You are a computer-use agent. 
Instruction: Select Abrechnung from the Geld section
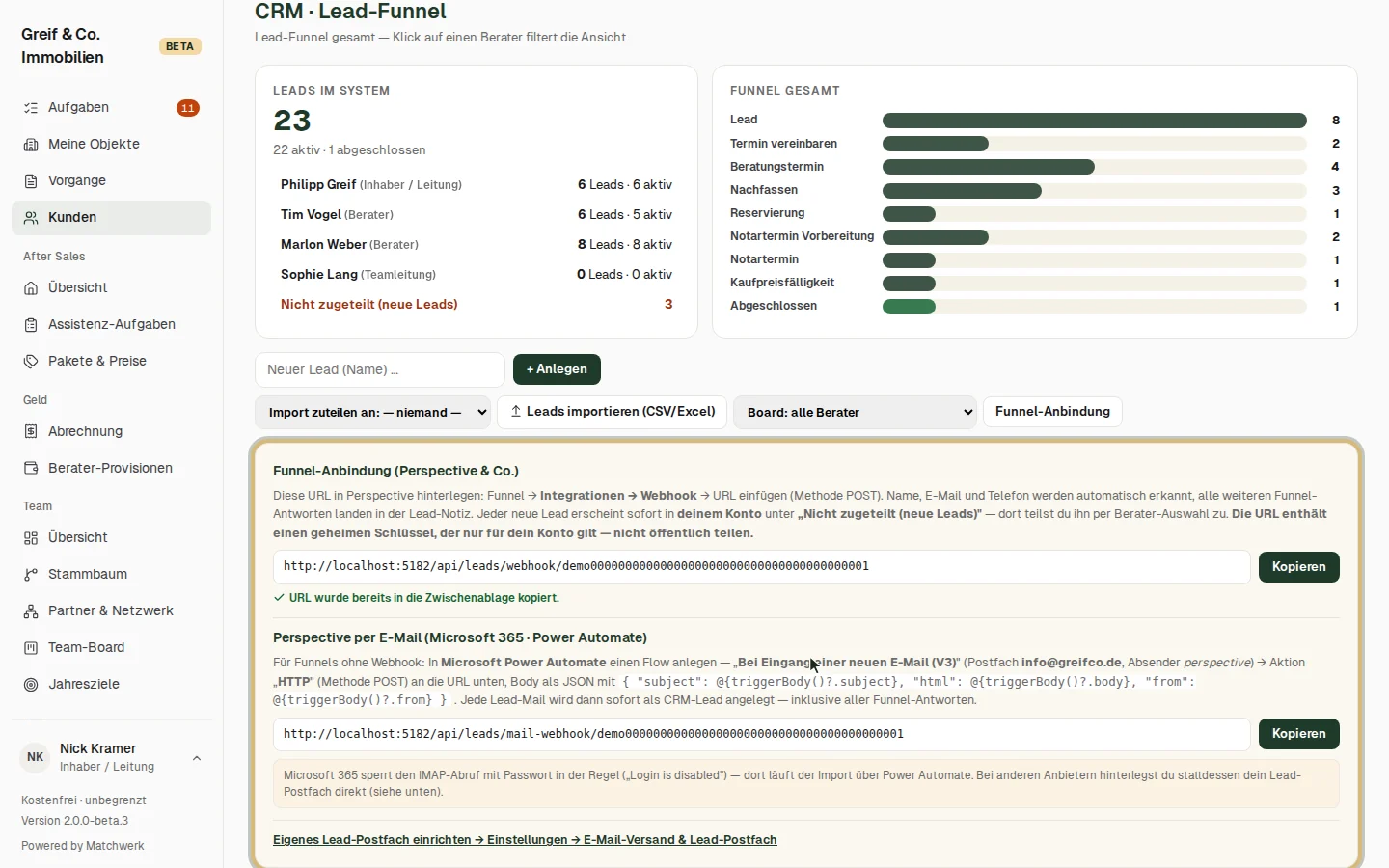click(x=111, y=432)
